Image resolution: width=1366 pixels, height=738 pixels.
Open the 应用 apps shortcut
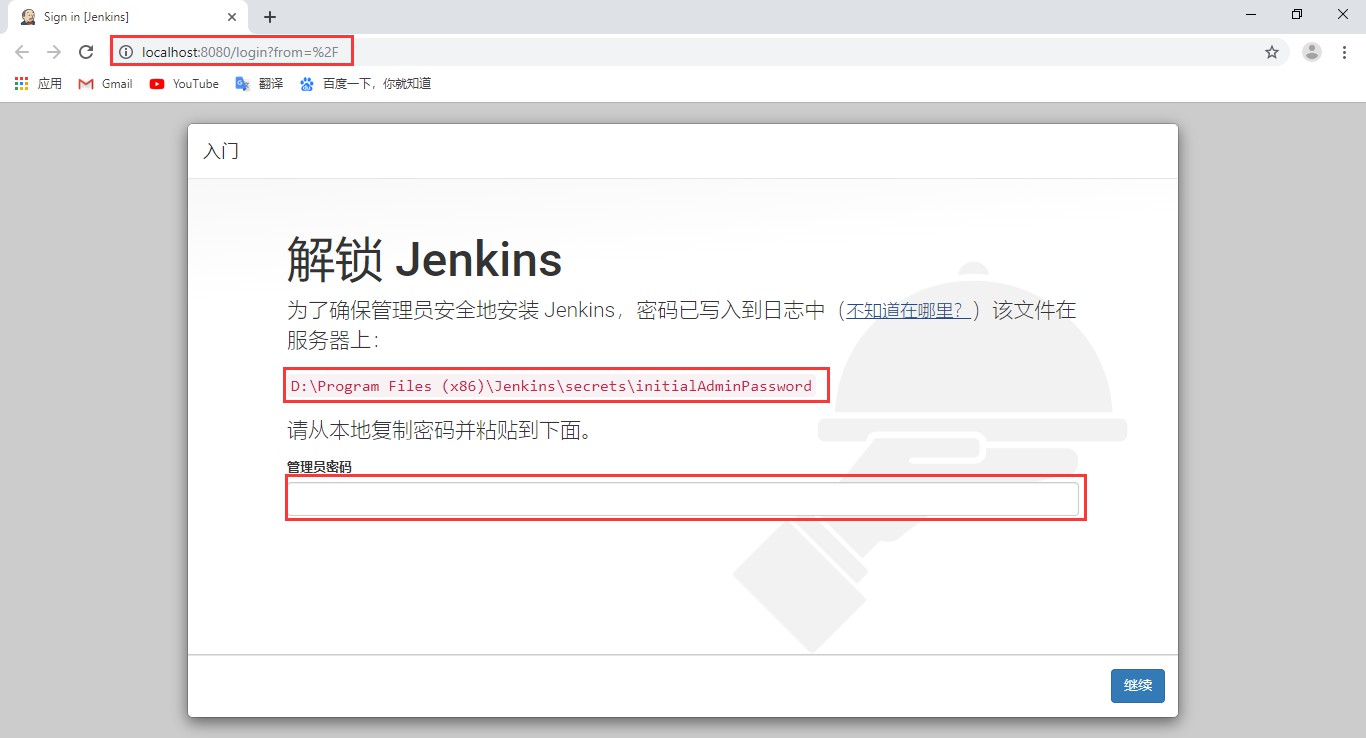tap(38, 84)
